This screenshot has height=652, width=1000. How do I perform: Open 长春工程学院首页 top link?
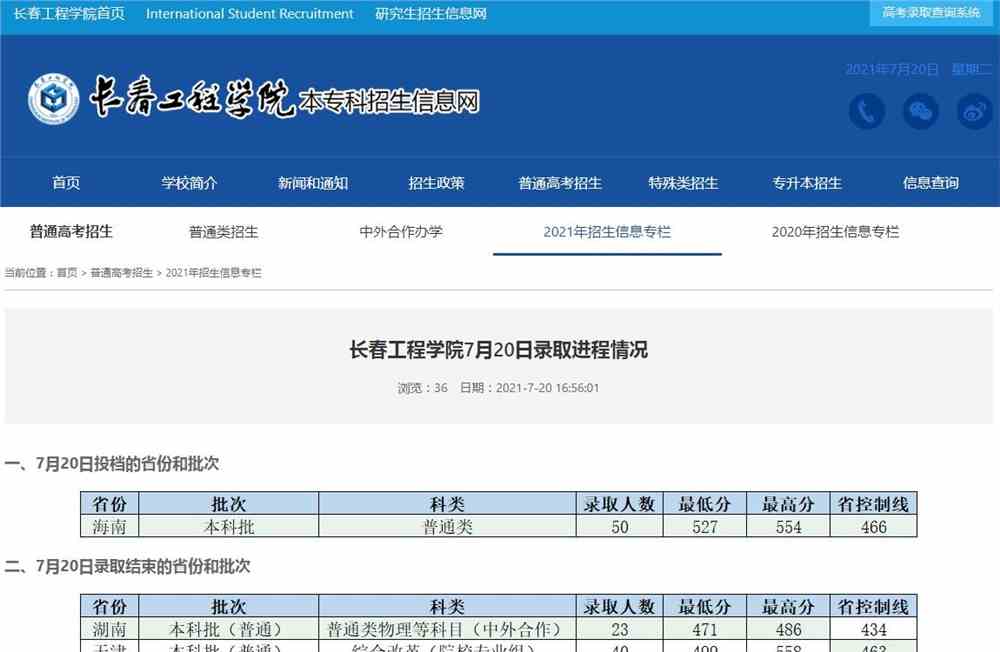(x=69, y=13)
